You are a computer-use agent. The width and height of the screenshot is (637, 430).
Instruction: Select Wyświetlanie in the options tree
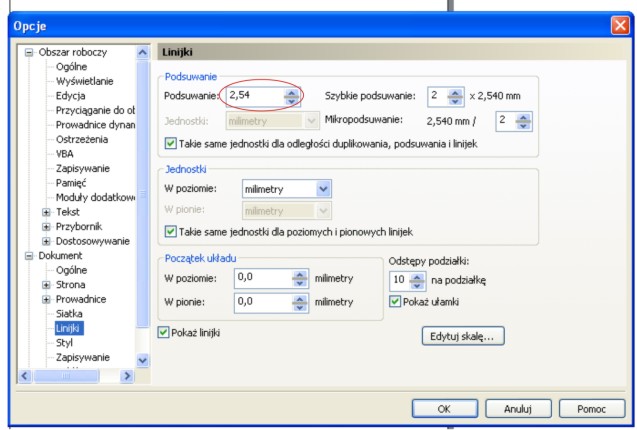(84, 81)
